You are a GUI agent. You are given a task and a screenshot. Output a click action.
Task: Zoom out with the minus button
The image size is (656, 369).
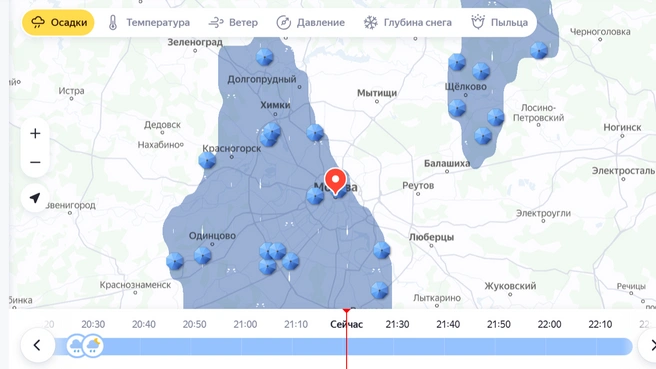[35, 162]
